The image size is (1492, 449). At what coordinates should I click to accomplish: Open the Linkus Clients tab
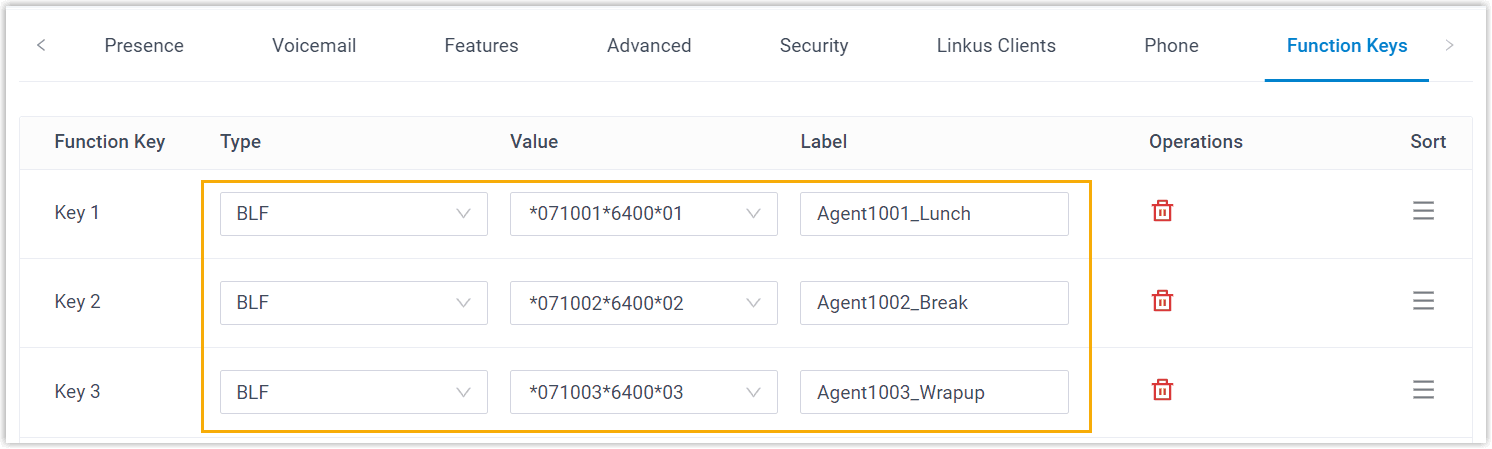[x=996, y=46]
